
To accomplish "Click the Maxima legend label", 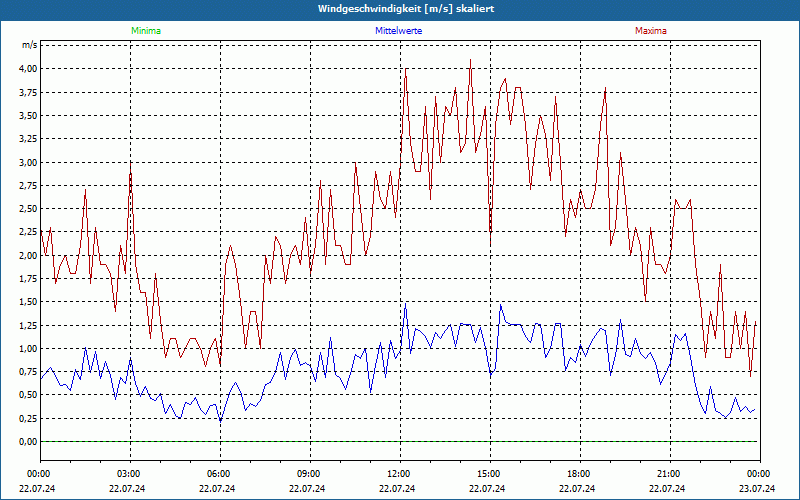I will tap(651, 31).
